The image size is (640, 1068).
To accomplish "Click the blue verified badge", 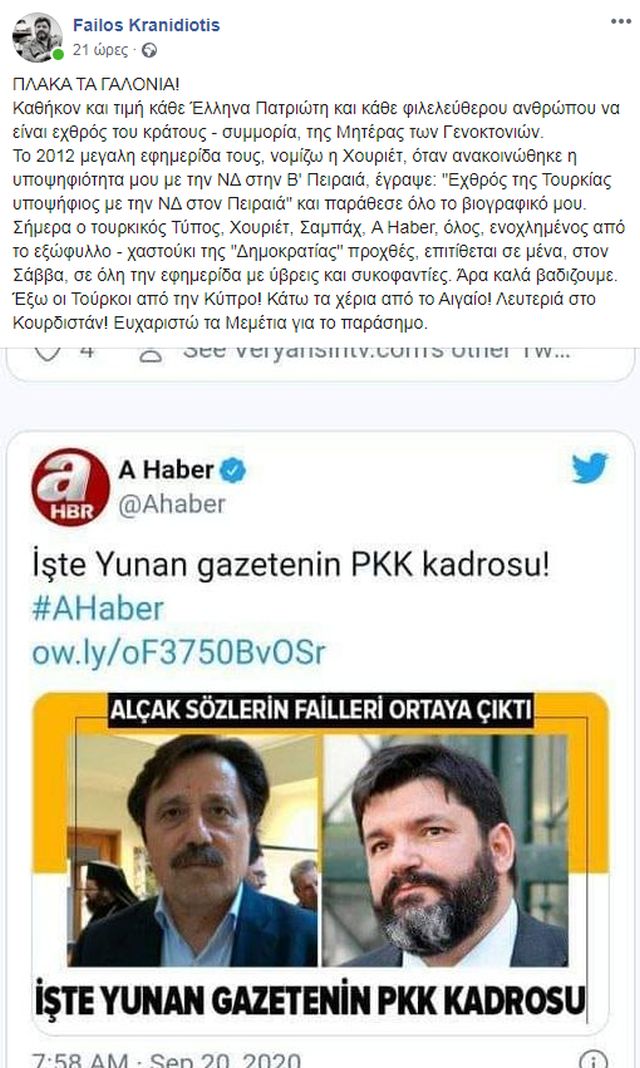I will tap(234, 470).
